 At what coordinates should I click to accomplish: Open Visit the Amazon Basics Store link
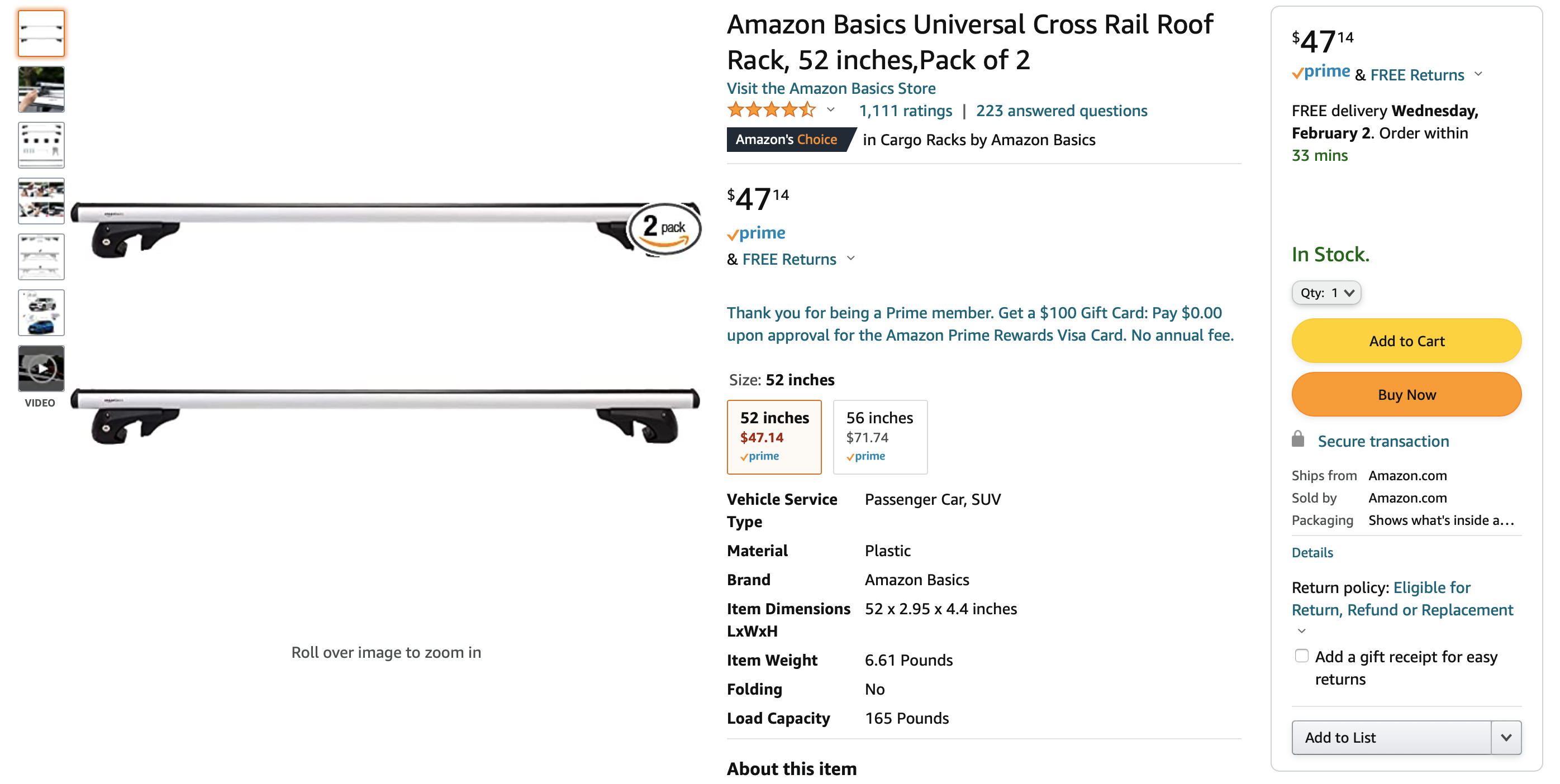coord(831,88)
